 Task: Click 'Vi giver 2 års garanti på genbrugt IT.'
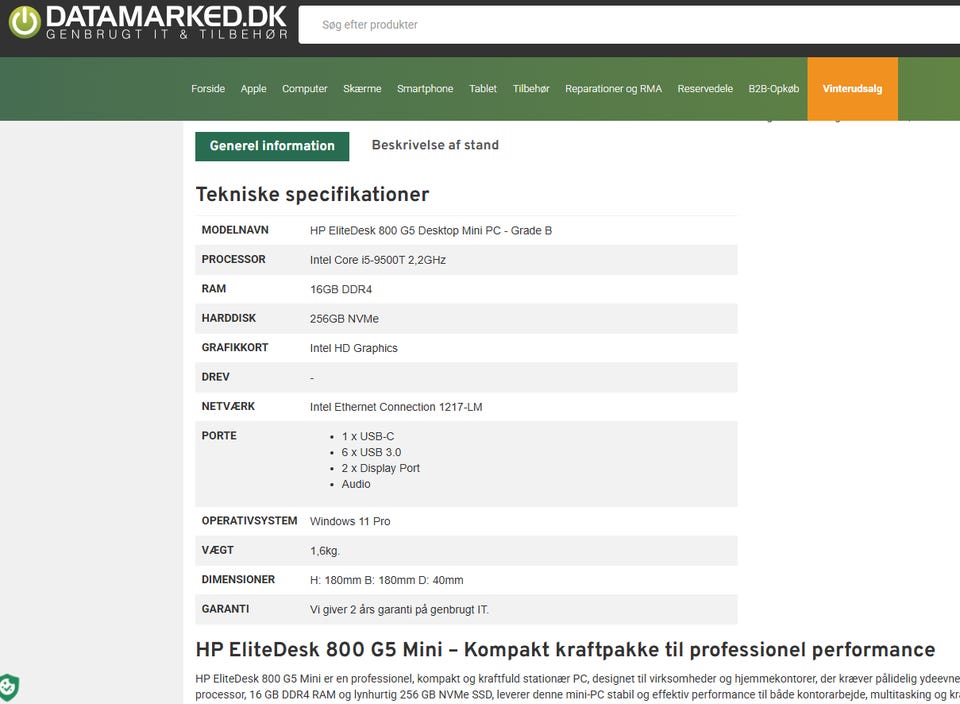point(399,610)
